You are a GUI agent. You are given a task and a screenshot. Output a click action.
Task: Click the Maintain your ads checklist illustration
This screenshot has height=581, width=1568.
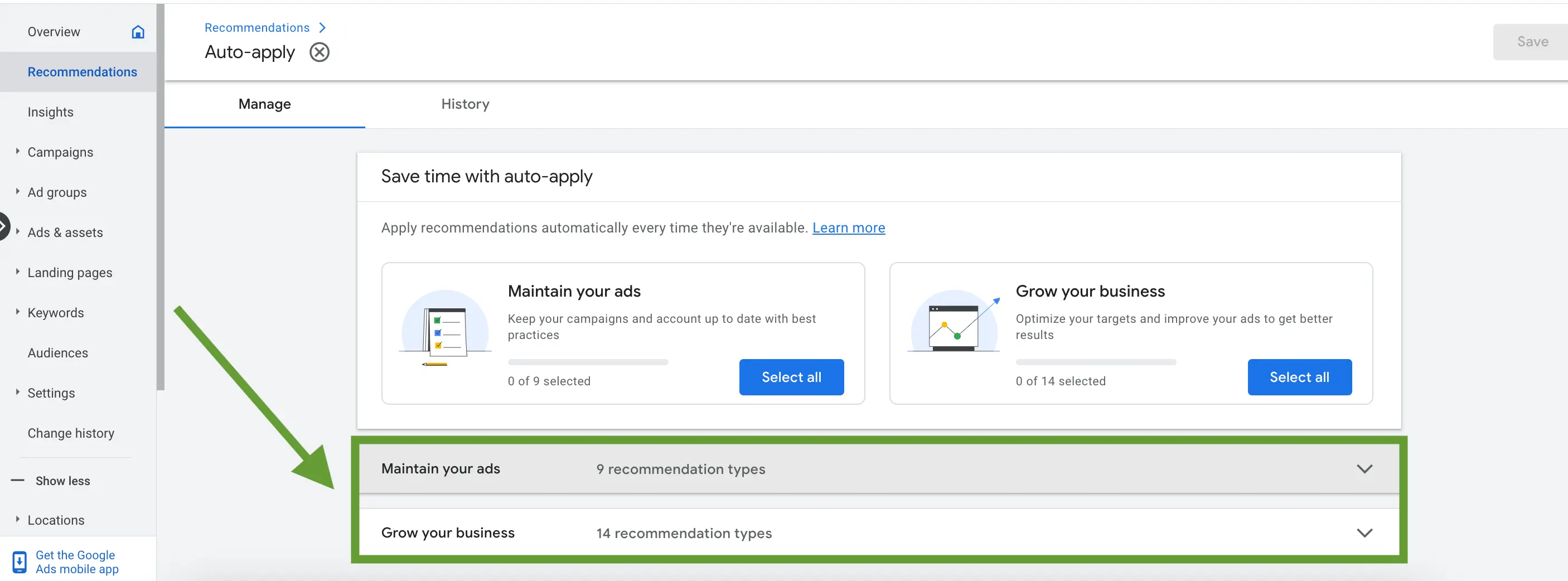pos(445,328)
